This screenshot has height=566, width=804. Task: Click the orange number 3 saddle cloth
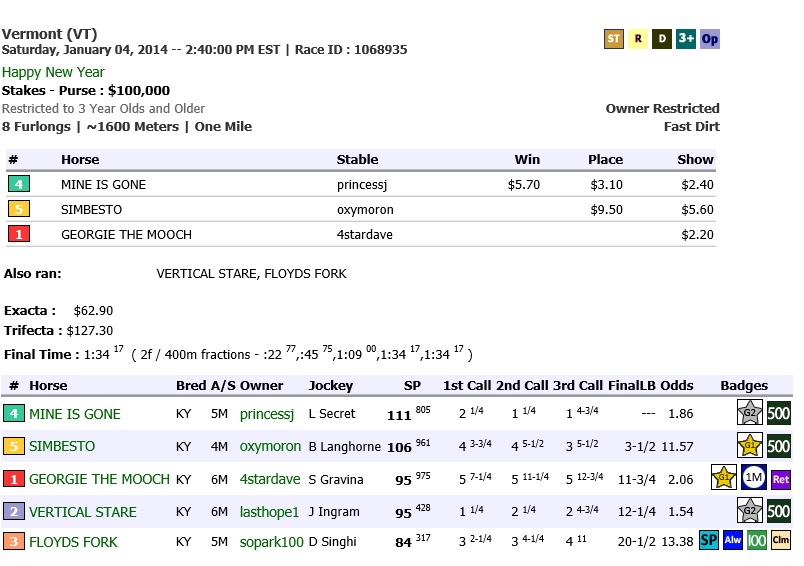click(14, 542)
